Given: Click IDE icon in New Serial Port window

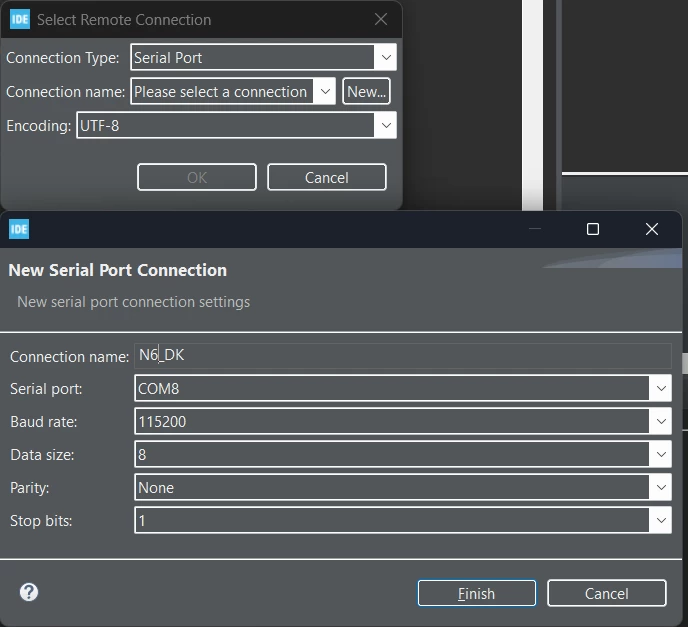Looking at the screenshot, I should pyautogui.click(x=19, y=229).
